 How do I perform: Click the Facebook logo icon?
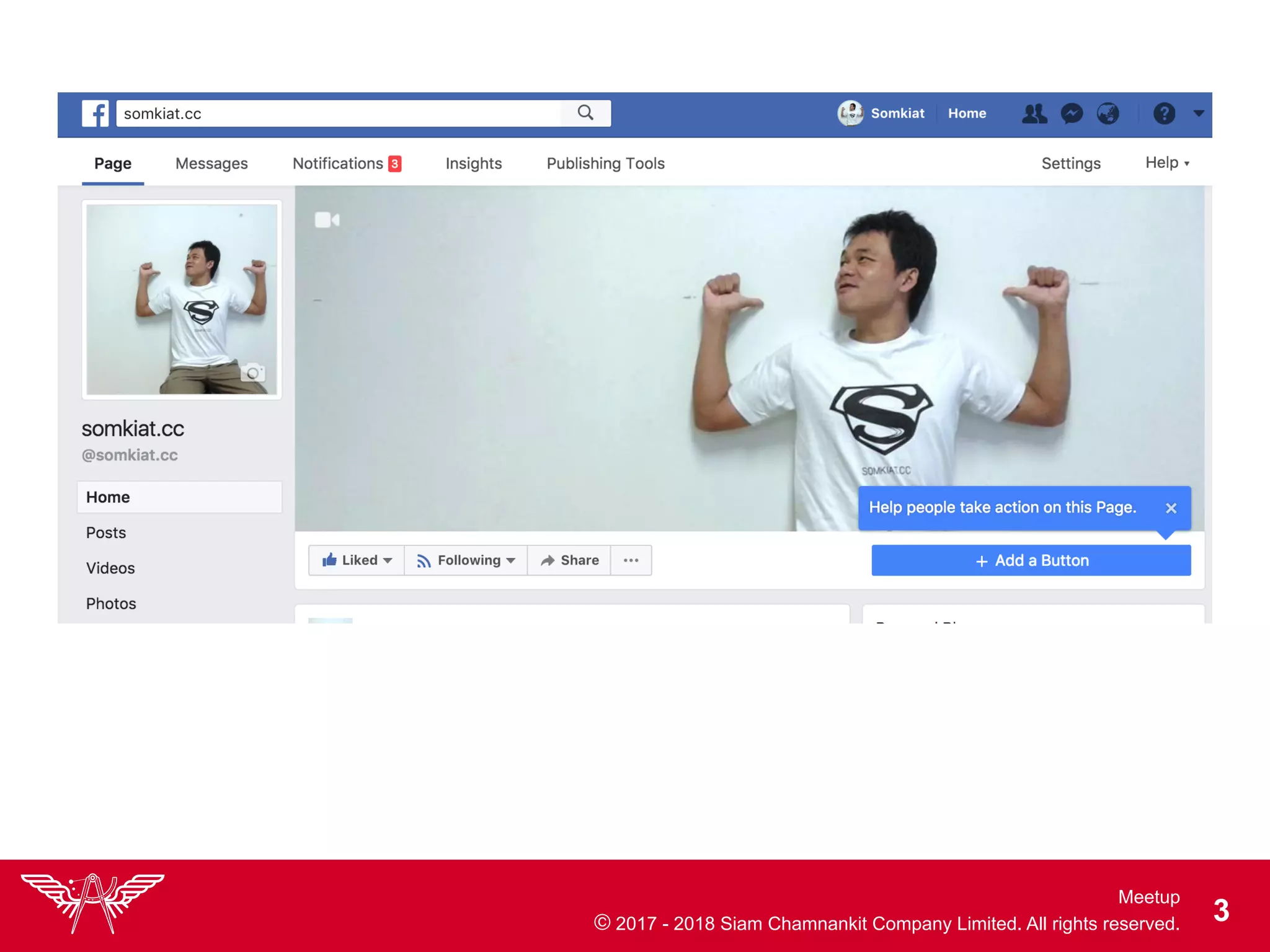(x=95, y=113)
